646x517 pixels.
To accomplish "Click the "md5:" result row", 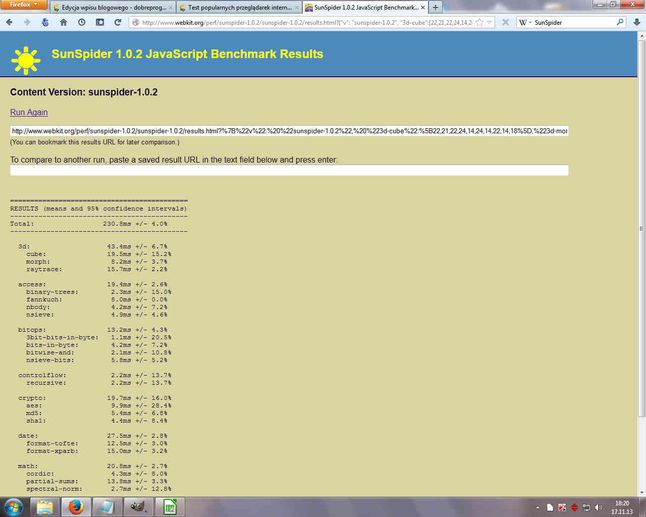I will coord(96,413).
